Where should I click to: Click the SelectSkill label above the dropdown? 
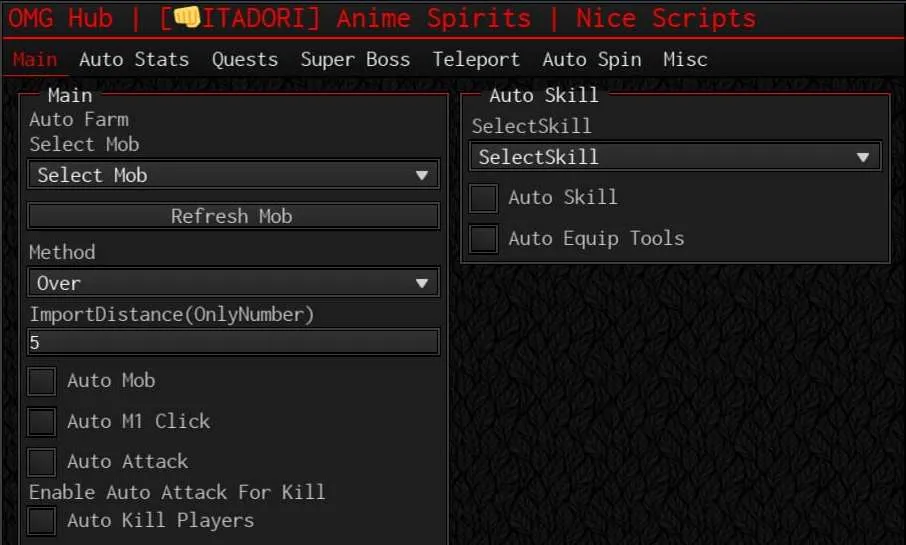click(x=532, y=126)
